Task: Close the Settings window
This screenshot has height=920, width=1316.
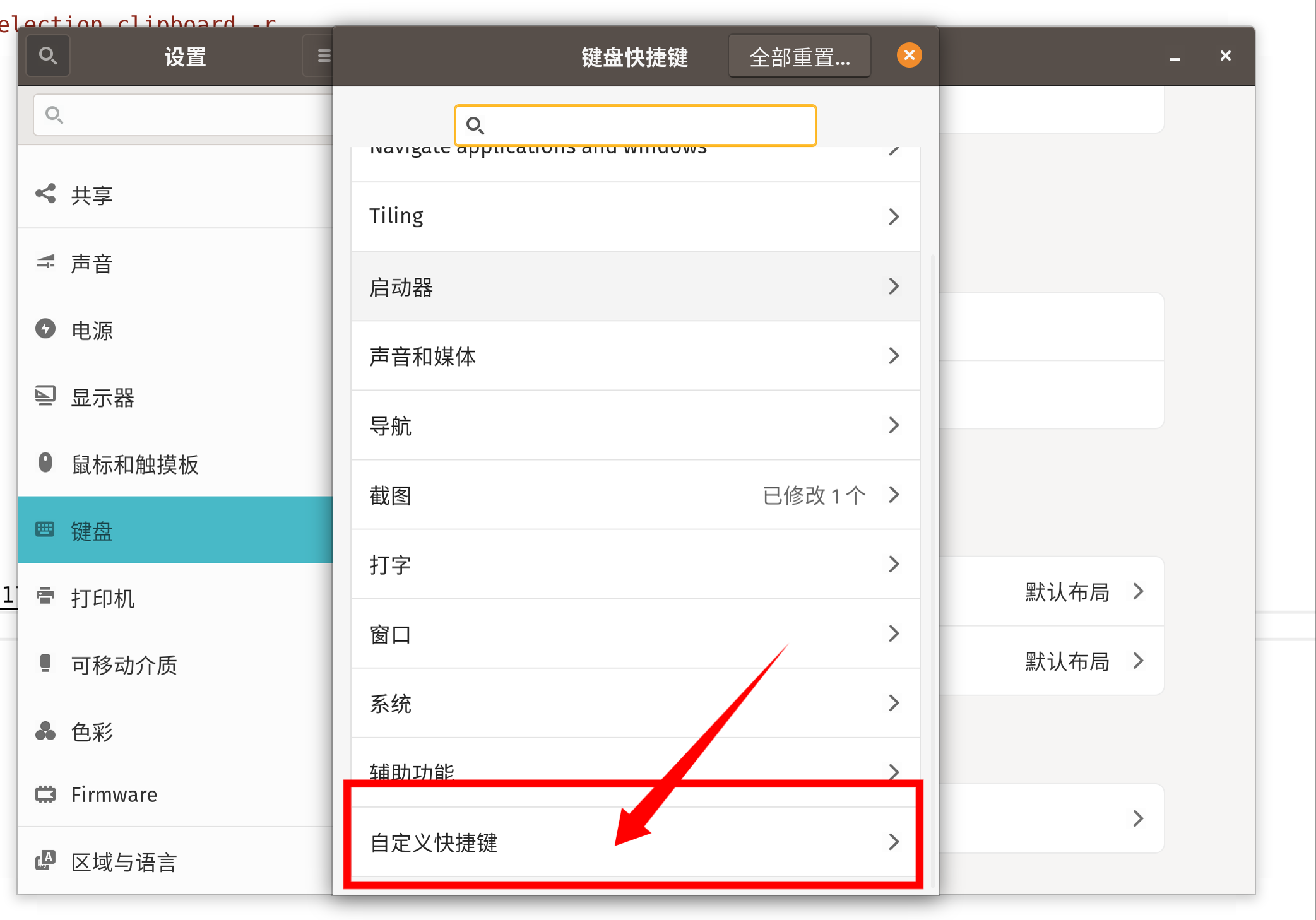Action: pos(1225,56)
